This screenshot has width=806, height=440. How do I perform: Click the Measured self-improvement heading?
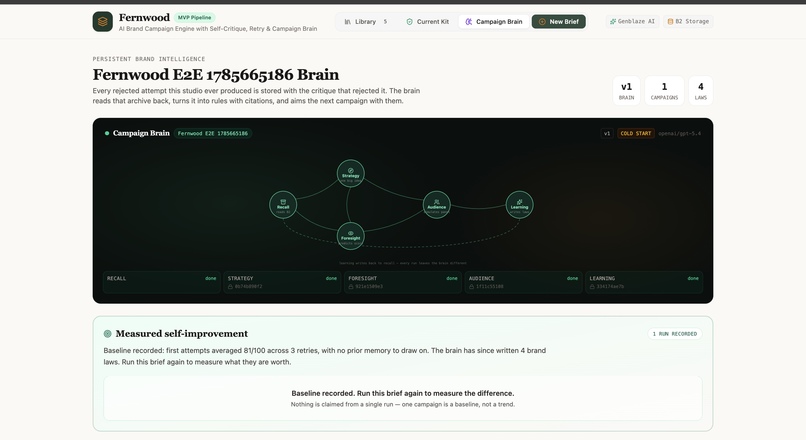click(x=181, y=334)
